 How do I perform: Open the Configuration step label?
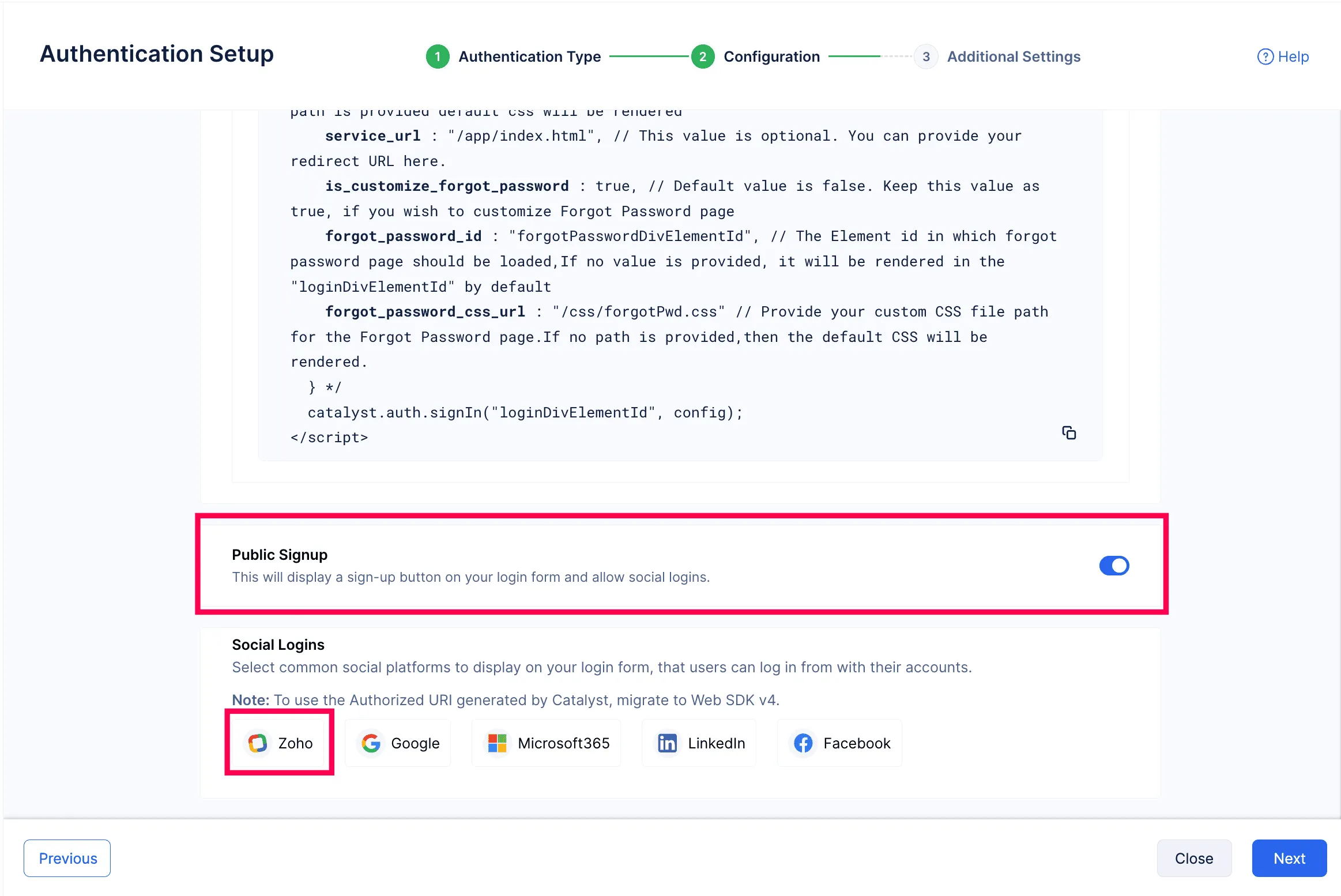(x=771, y=57)
